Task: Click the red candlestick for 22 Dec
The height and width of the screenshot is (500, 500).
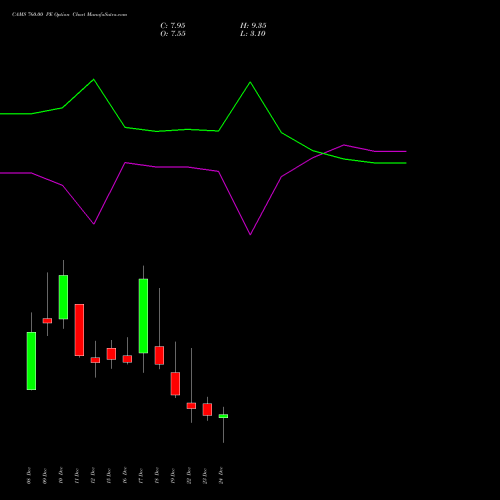Action: [x=191, y=406]
